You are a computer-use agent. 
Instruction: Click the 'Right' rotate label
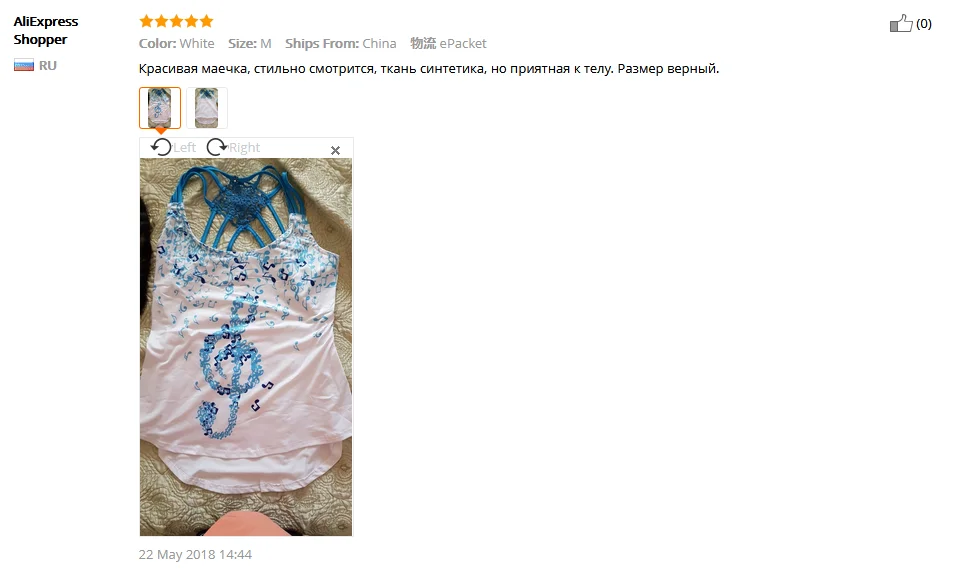click(x=244, y=148)
